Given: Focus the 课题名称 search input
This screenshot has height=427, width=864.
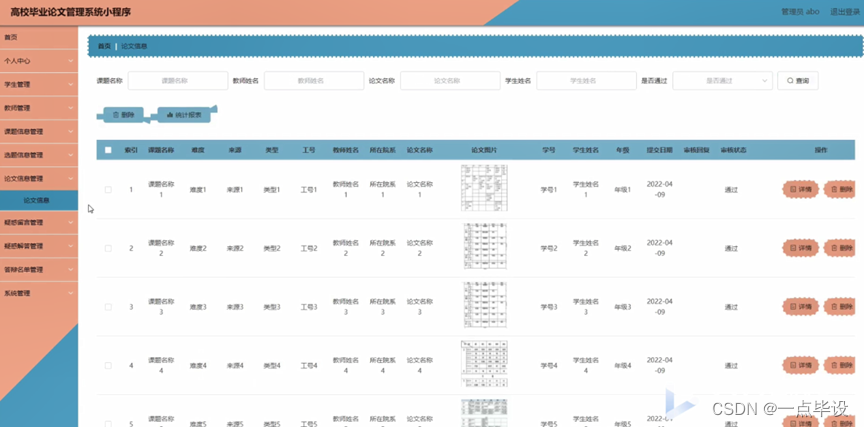Looking at the screenshot, I should [177, 80].
